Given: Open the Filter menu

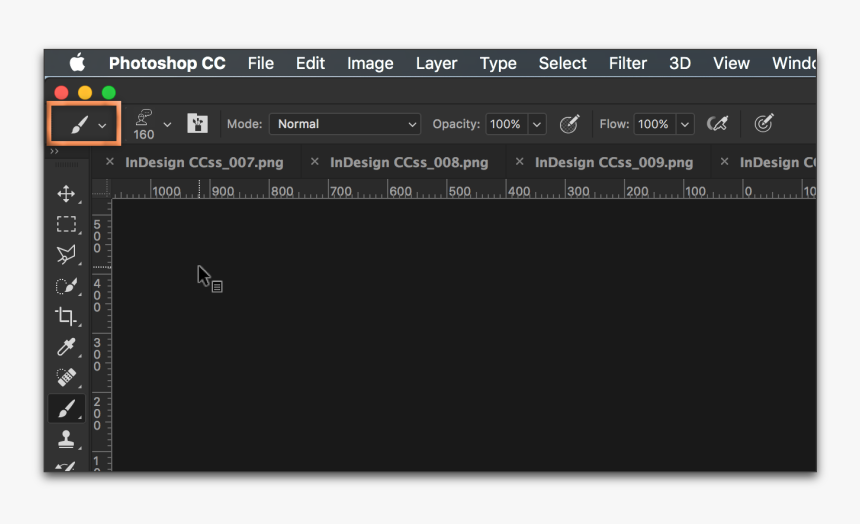Looking at the screenshot, I should (628, 63).
